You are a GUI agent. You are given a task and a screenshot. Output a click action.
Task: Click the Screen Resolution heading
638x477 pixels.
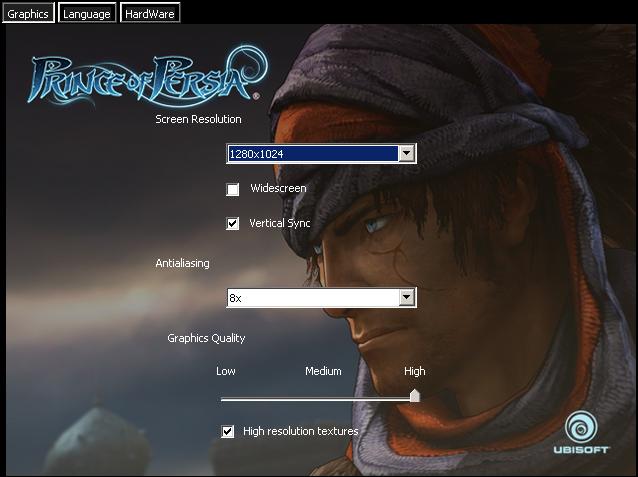pos(198,119)
